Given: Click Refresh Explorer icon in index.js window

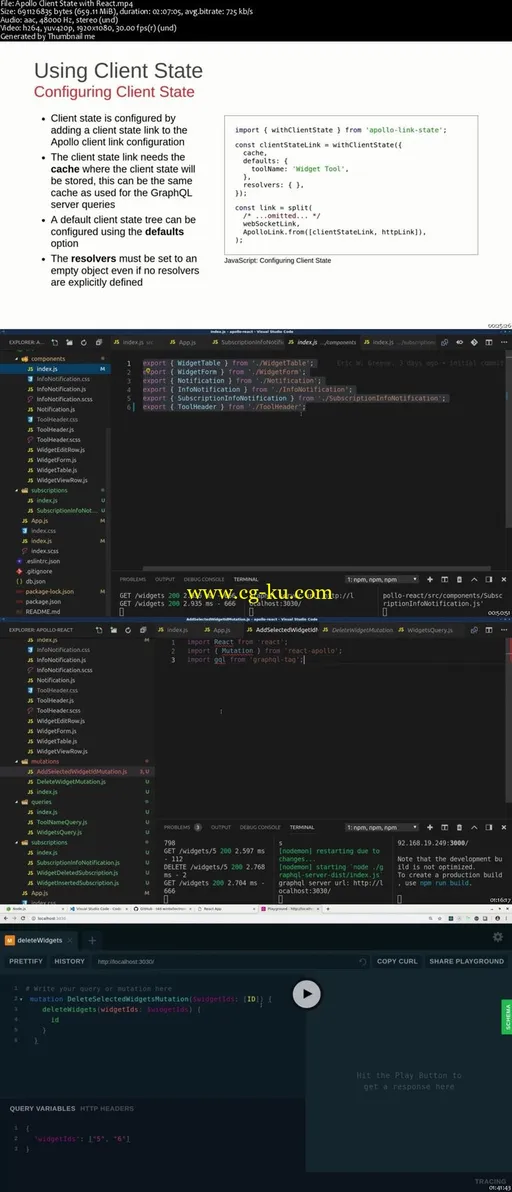Looking at the screenshot, I should 84,344.
